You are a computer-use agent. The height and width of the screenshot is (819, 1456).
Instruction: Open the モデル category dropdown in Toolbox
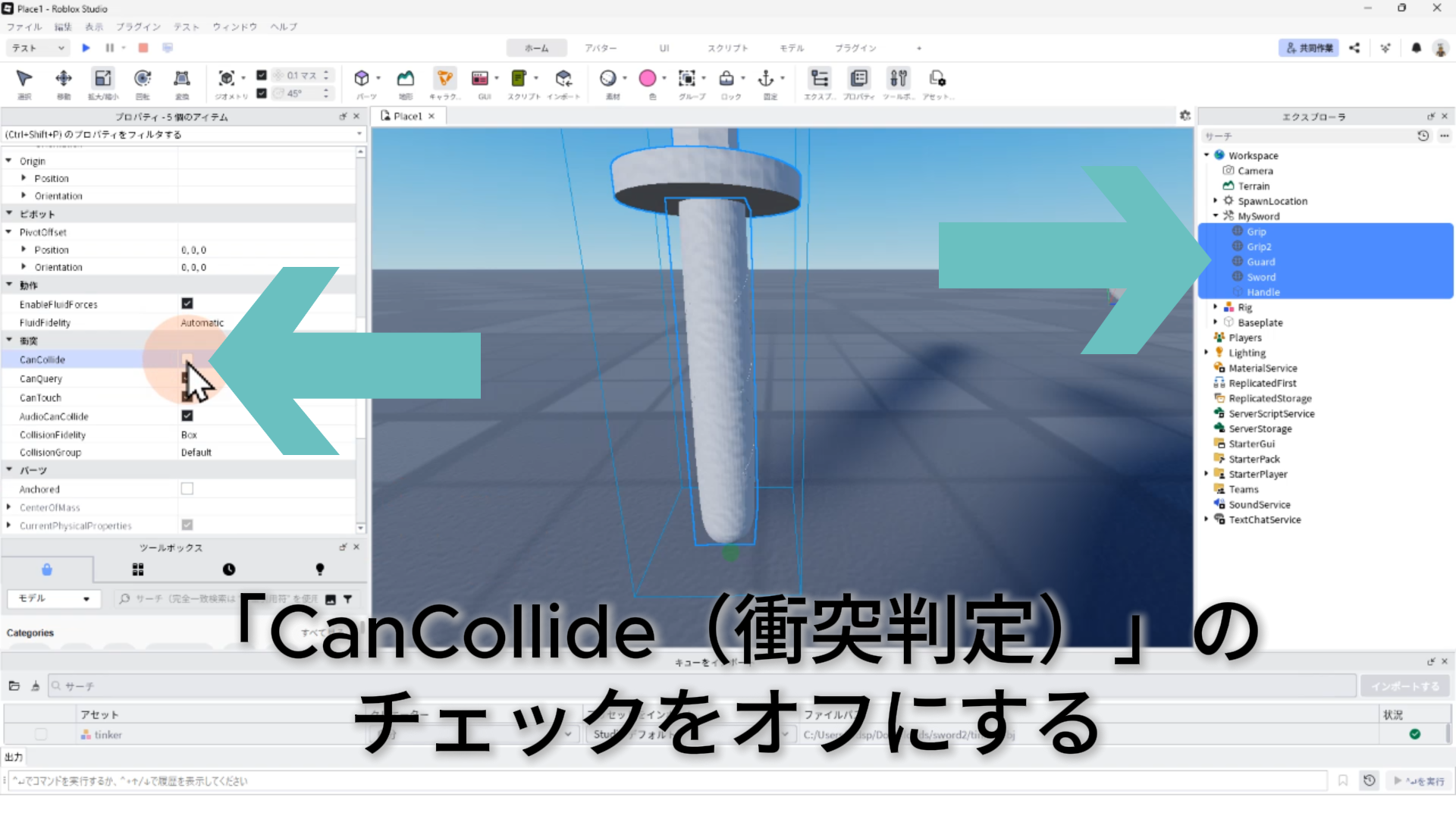tap(53, 598)
